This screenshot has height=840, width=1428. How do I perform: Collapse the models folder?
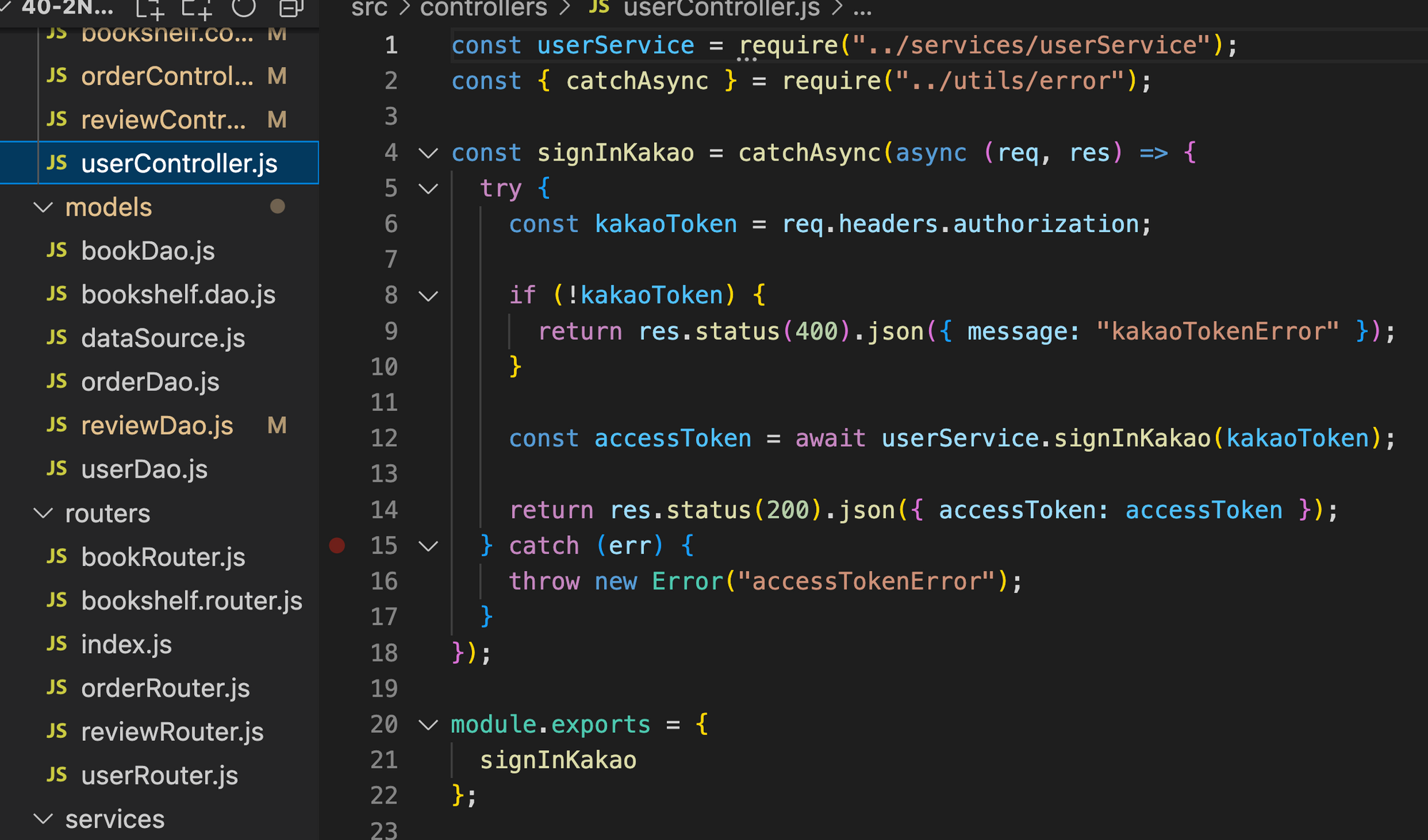(44, 208)
